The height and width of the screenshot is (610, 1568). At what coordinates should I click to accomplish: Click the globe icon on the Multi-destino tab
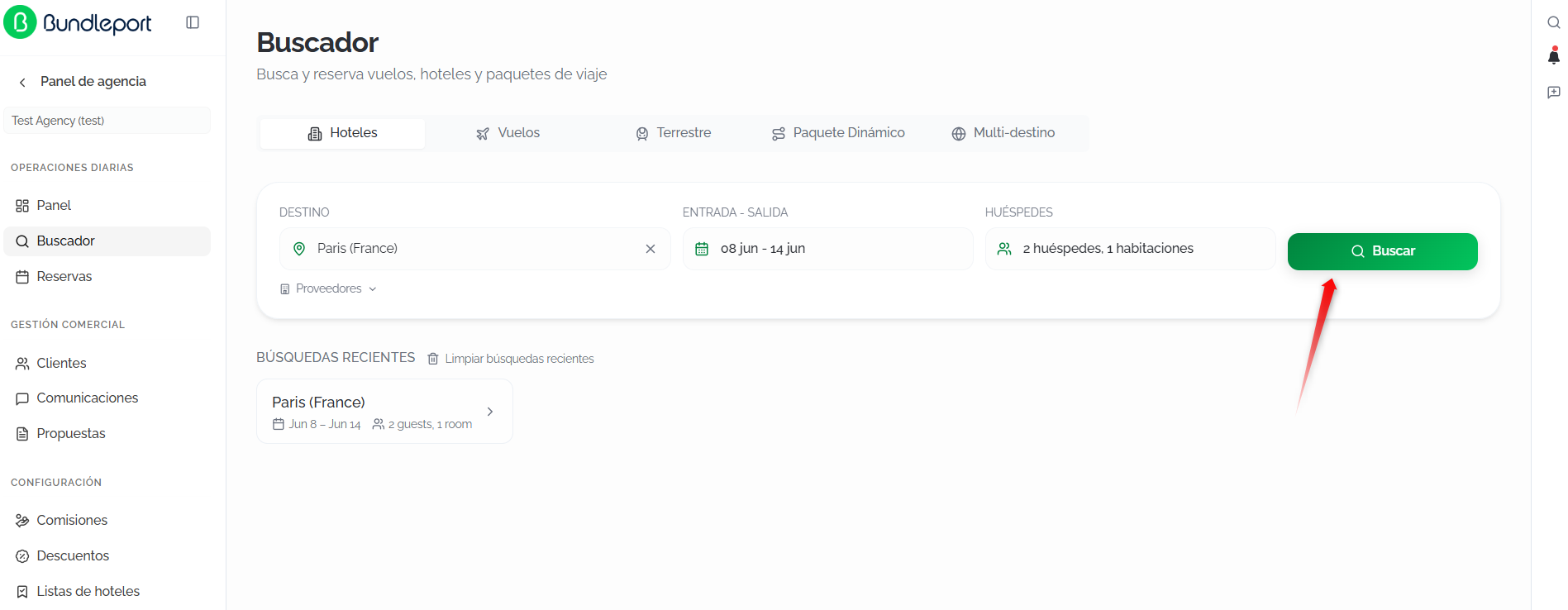pos(959,134)
